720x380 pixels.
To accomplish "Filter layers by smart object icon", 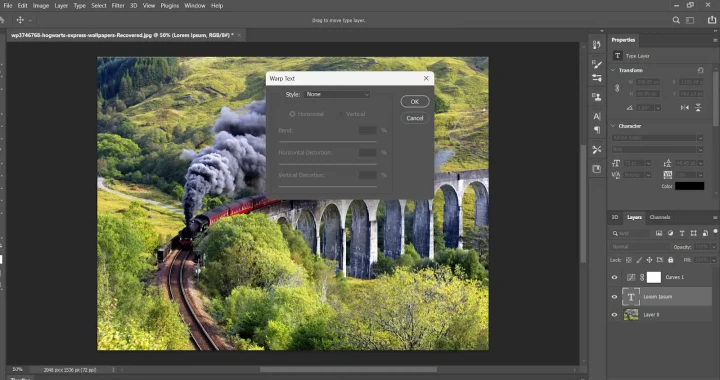I will pyautogui.click(x=705, y=233).
